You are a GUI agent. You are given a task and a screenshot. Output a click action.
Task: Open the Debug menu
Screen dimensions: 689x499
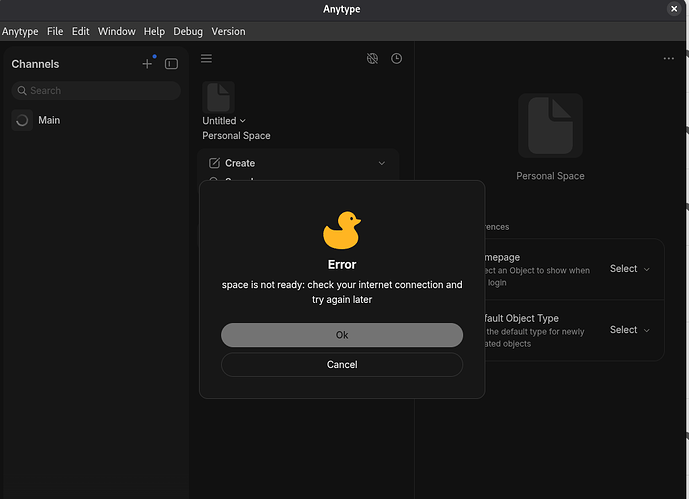point(188,32)
